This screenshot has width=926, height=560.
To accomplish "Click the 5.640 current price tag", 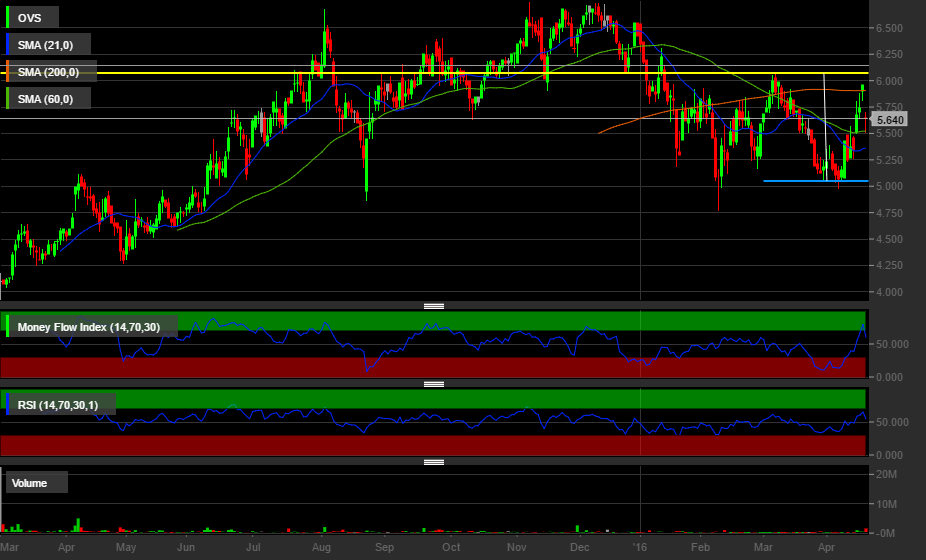I will pyautogui.click(x=889, y=120).
